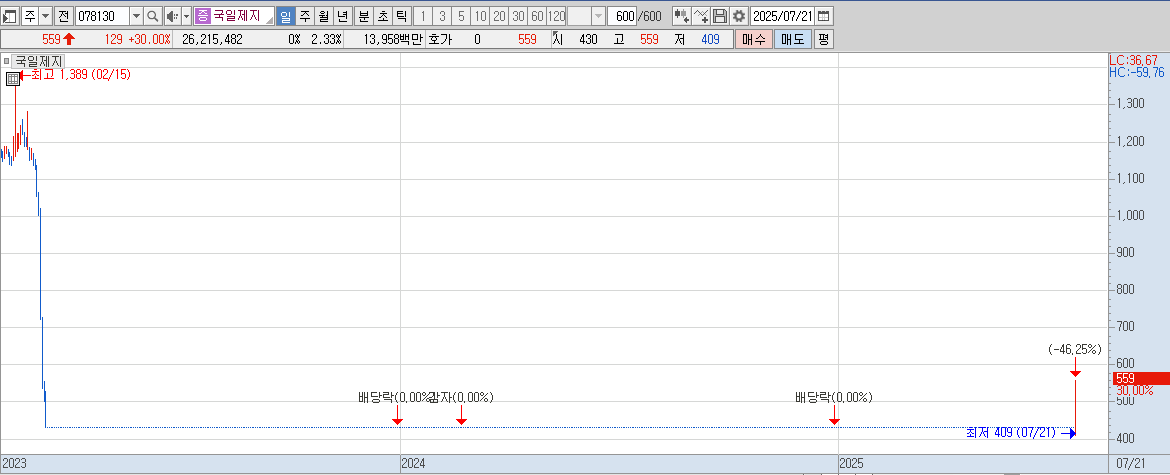The width and height of the screenshot is (1170, 475).
Task: Click the 최고 1,389 (02/15) label
Action: click(x=81, y=75)
